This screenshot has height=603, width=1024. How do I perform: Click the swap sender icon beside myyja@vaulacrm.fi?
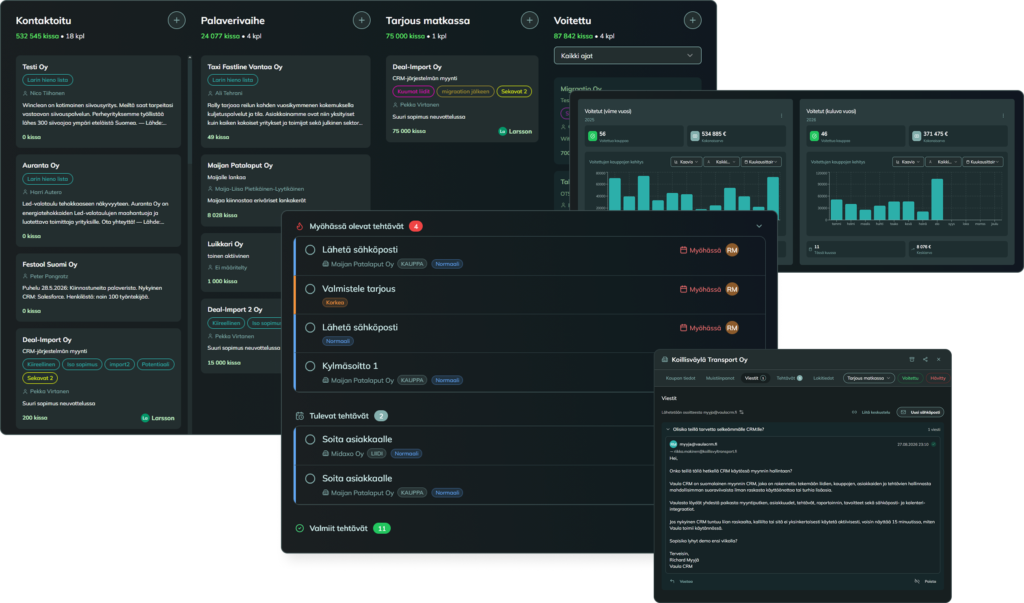point(741,412)
